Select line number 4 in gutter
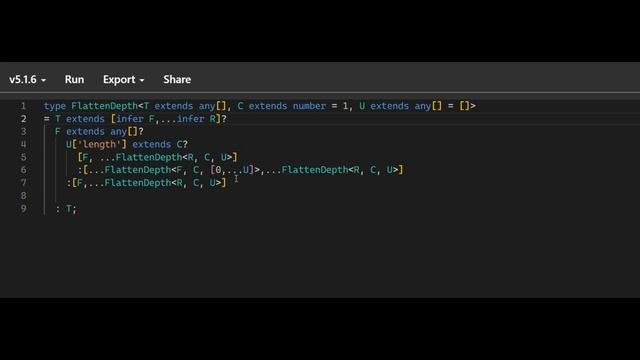Screen dimensions: 640x360 point(23,144)
